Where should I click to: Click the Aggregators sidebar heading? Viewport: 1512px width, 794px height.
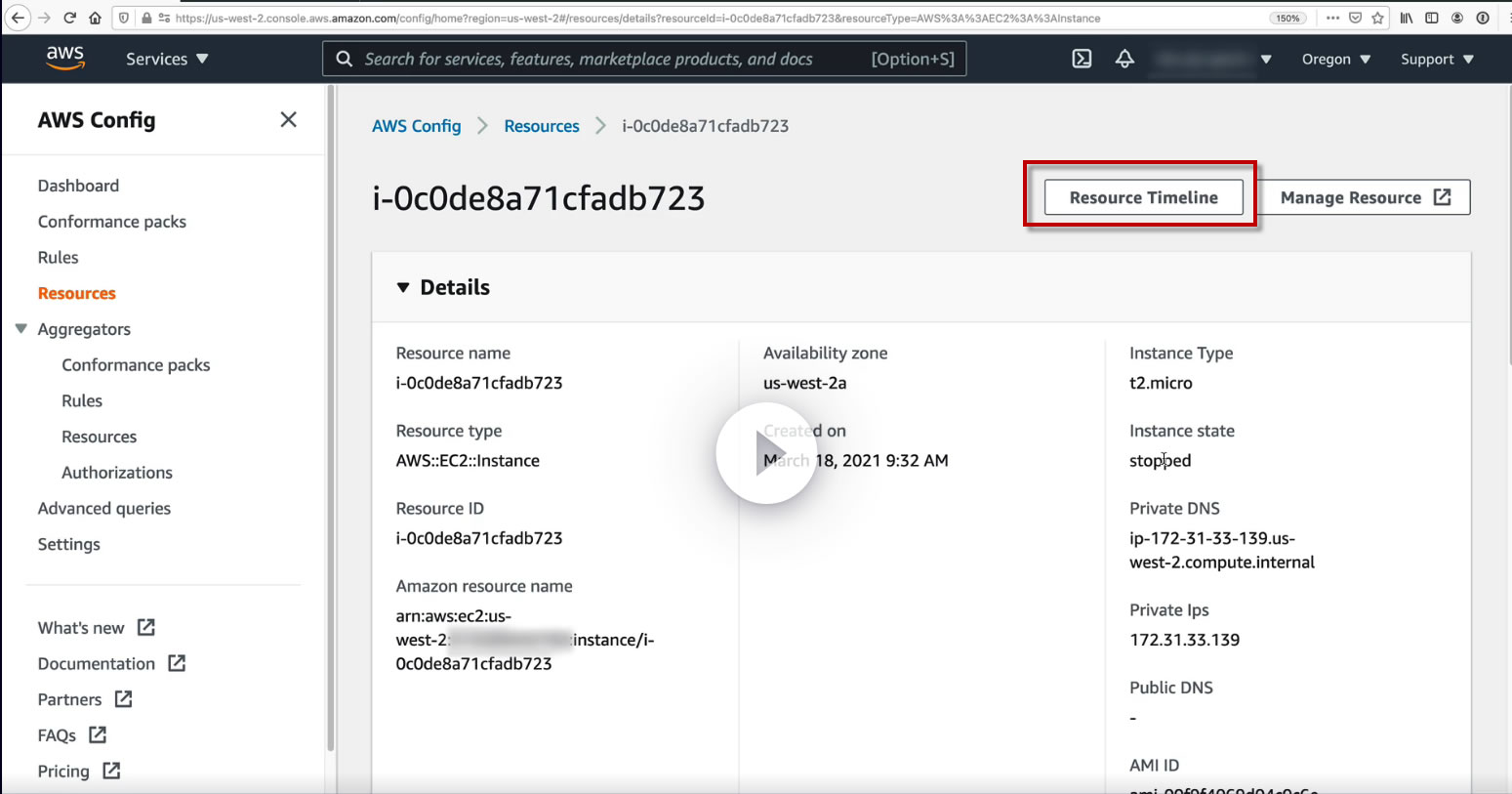pyautogui.click(x=84, y=329)
